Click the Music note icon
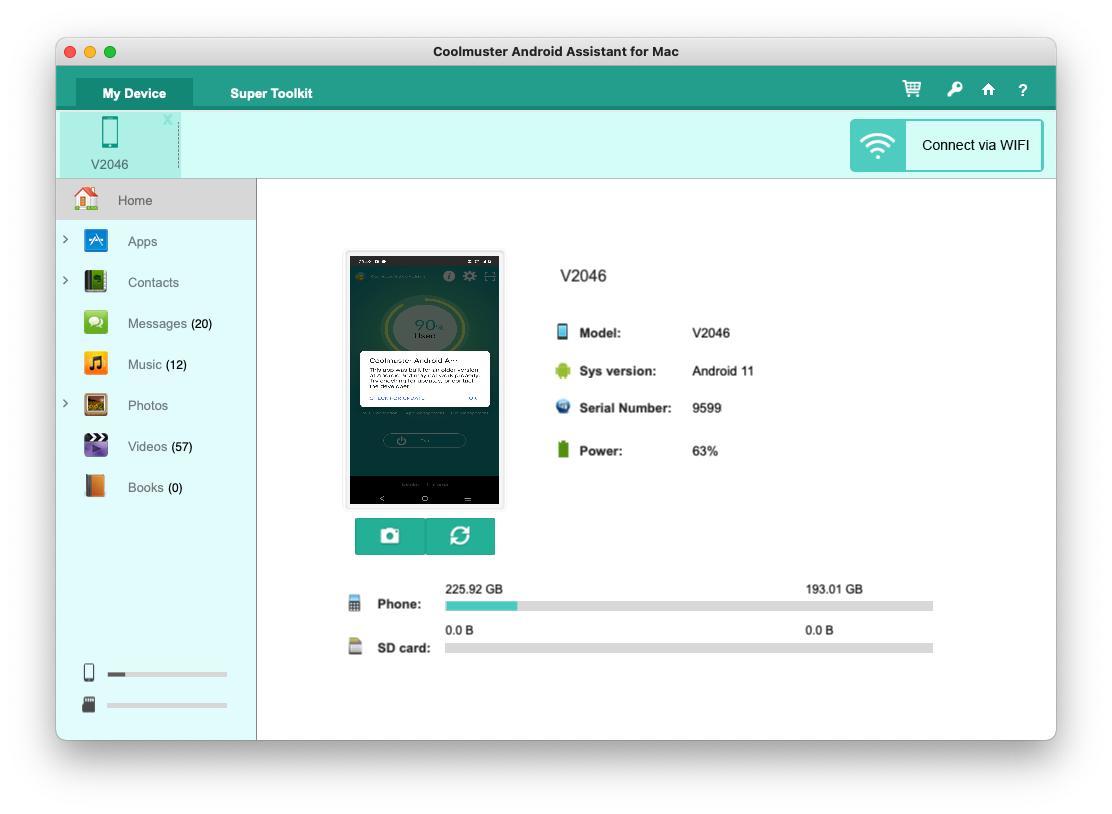The height and width of the screenshot is (814, 1112). click(96, 364)
